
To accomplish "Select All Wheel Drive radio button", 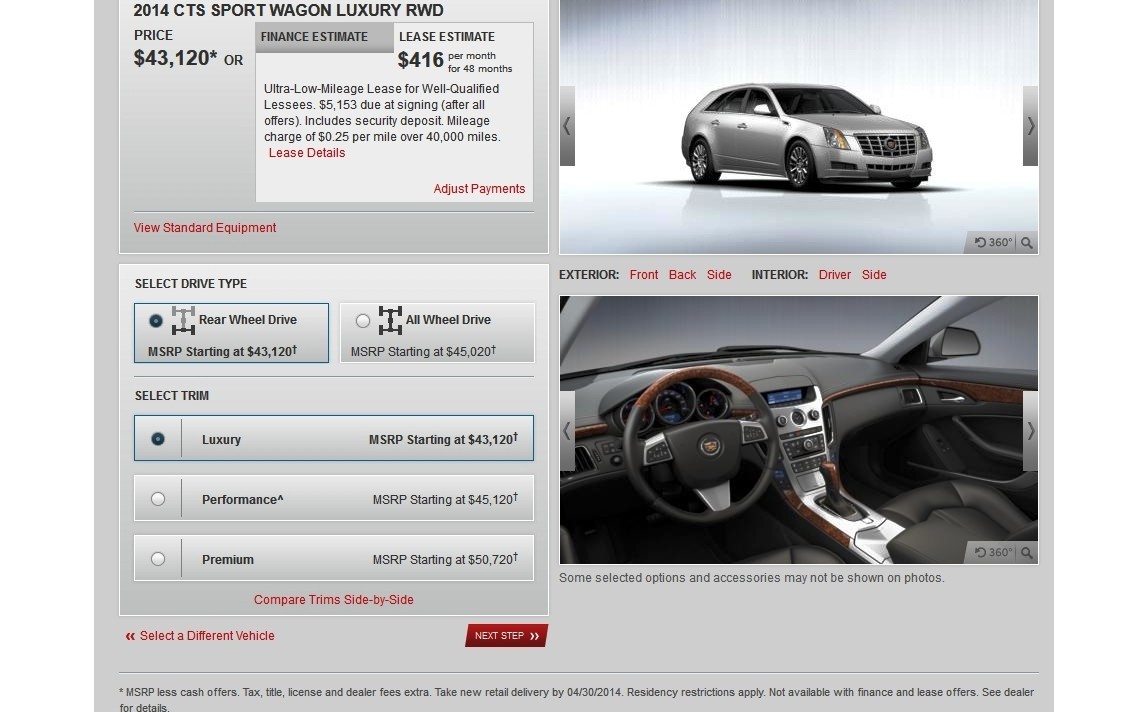I will pos(362,321).
